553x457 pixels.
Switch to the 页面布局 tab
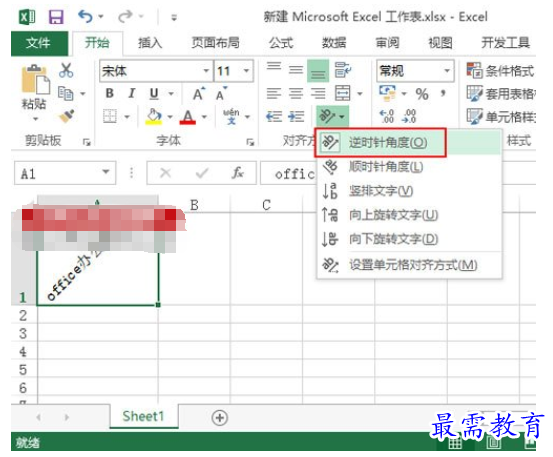click(x=215, y=43)
